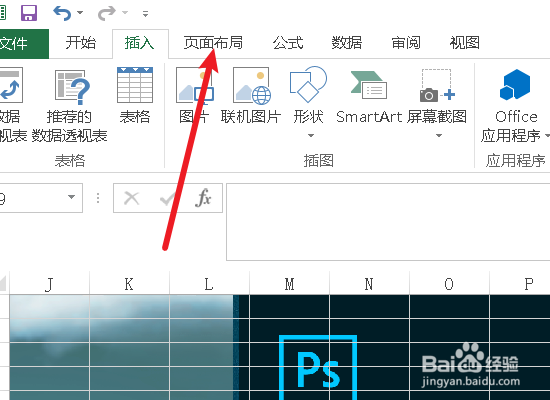
Task: Insert a 表格 table
Action: [x=135, y=96]
